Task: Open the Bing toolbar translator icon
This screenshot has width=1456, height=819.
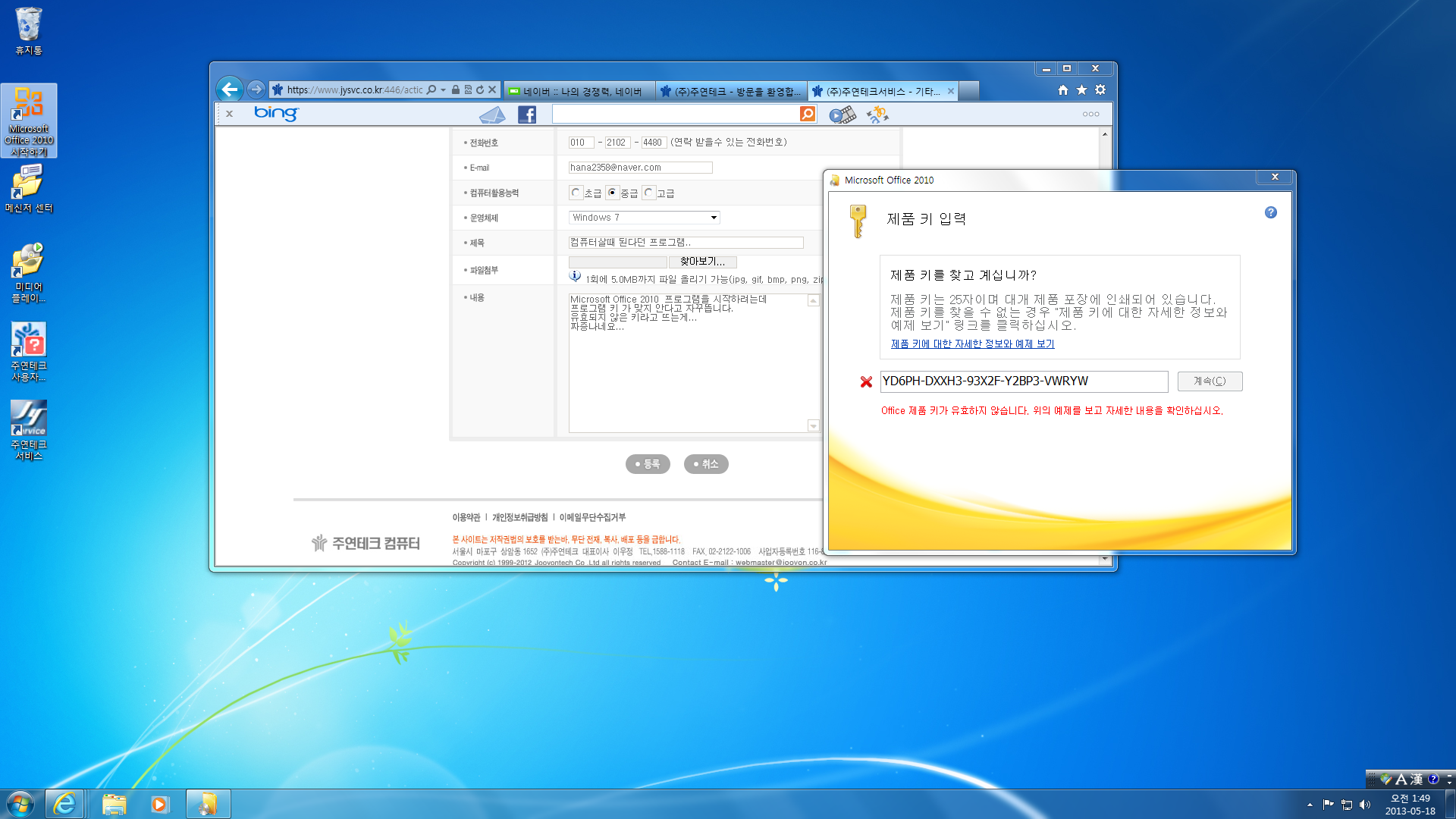Action: click(x=877, y=115)
